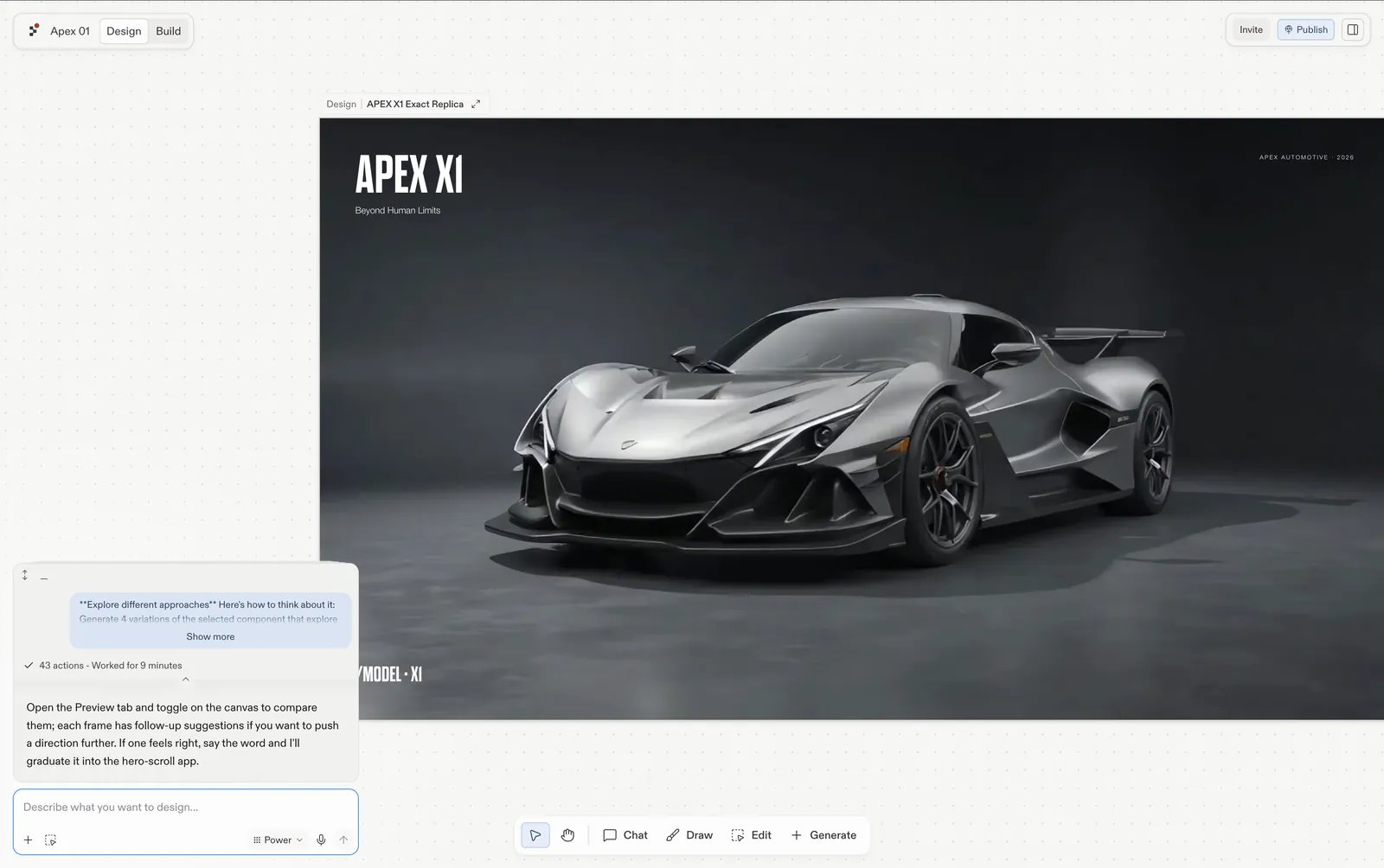This screenshot has height=868, width=1384.
Task: Open the Power model dropdown
Action: [278, 839]
